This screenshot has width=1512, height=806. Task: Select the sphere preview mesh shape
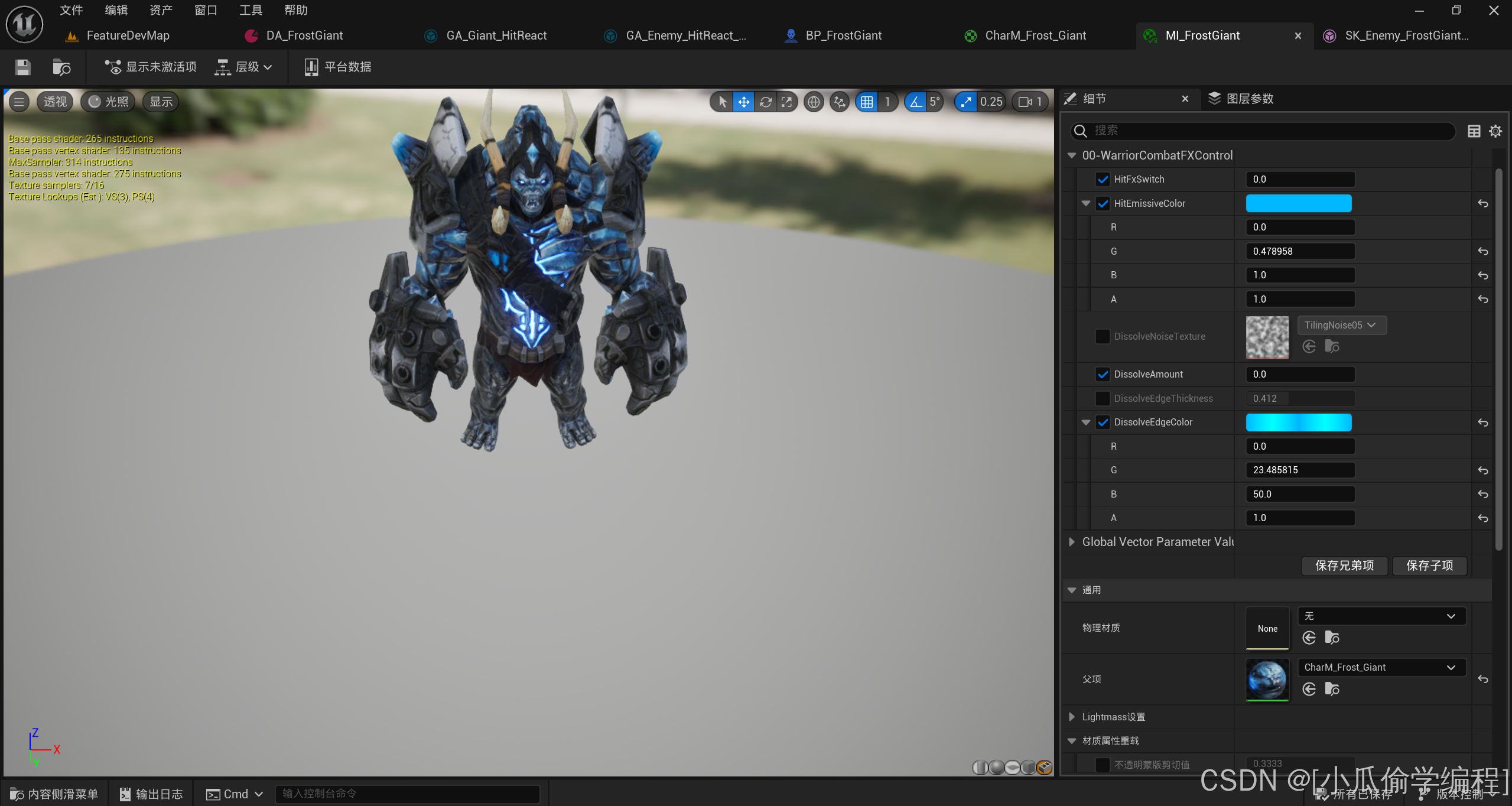pyautogui.click(x=997, y=767)
